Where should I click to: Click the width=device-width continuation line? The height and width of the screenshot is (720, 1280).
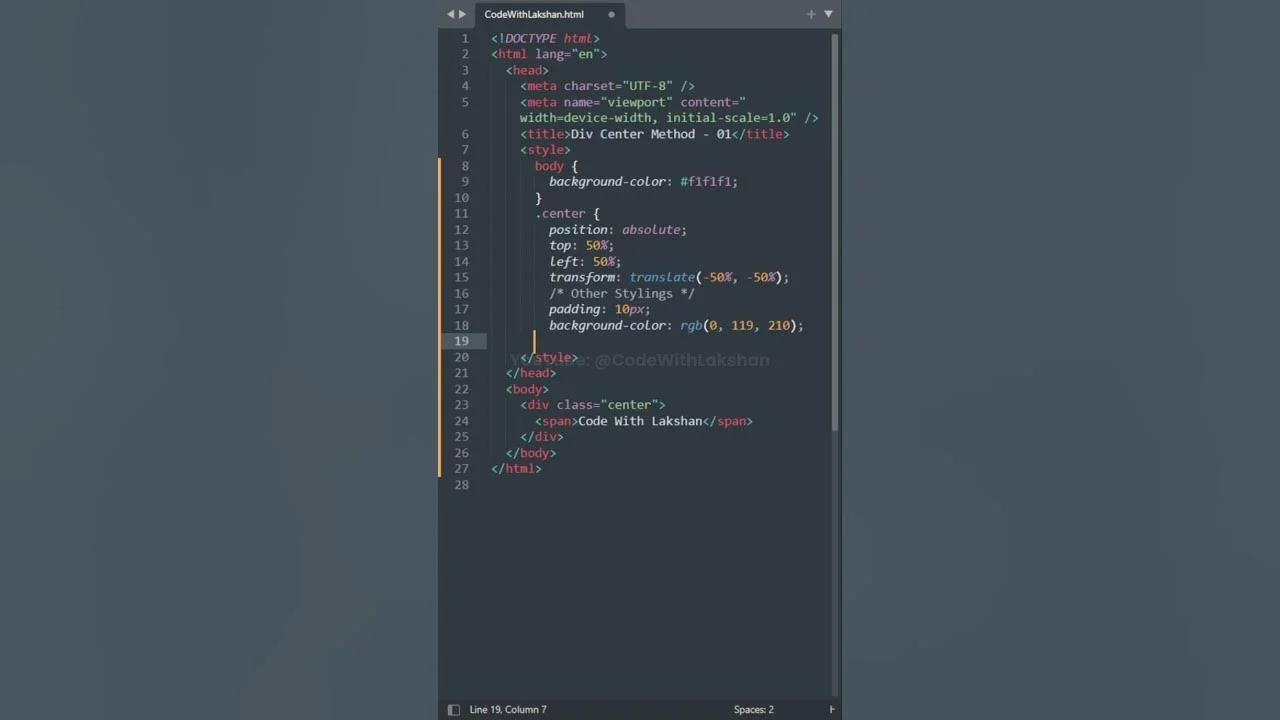coord(669,118)
